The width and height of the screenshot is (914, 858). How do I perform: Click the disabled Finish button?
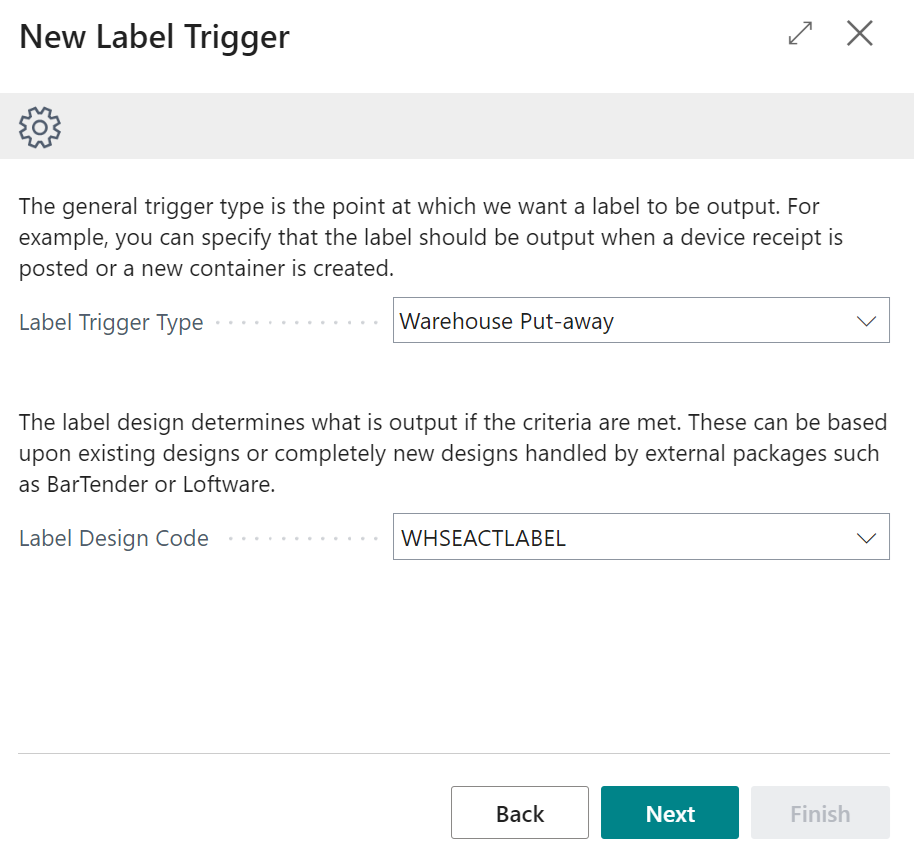(820, 812)
